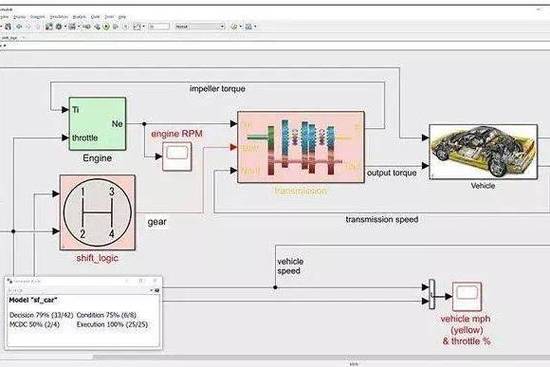Click the Up to Parent arrow icon
Viewport: 550px width, 367px height.
pos(37,26)
